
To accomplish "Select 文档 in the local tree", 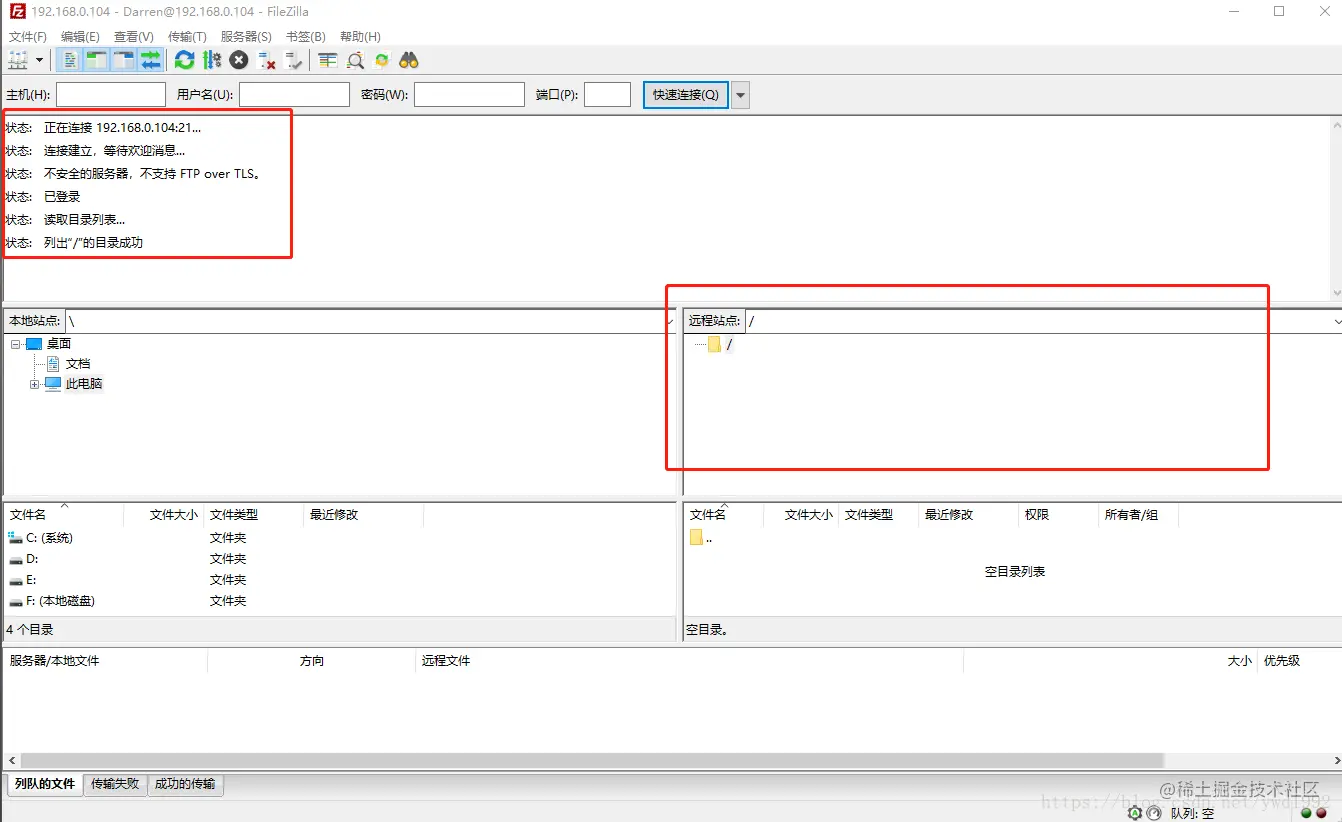I will tap(78, 363).
